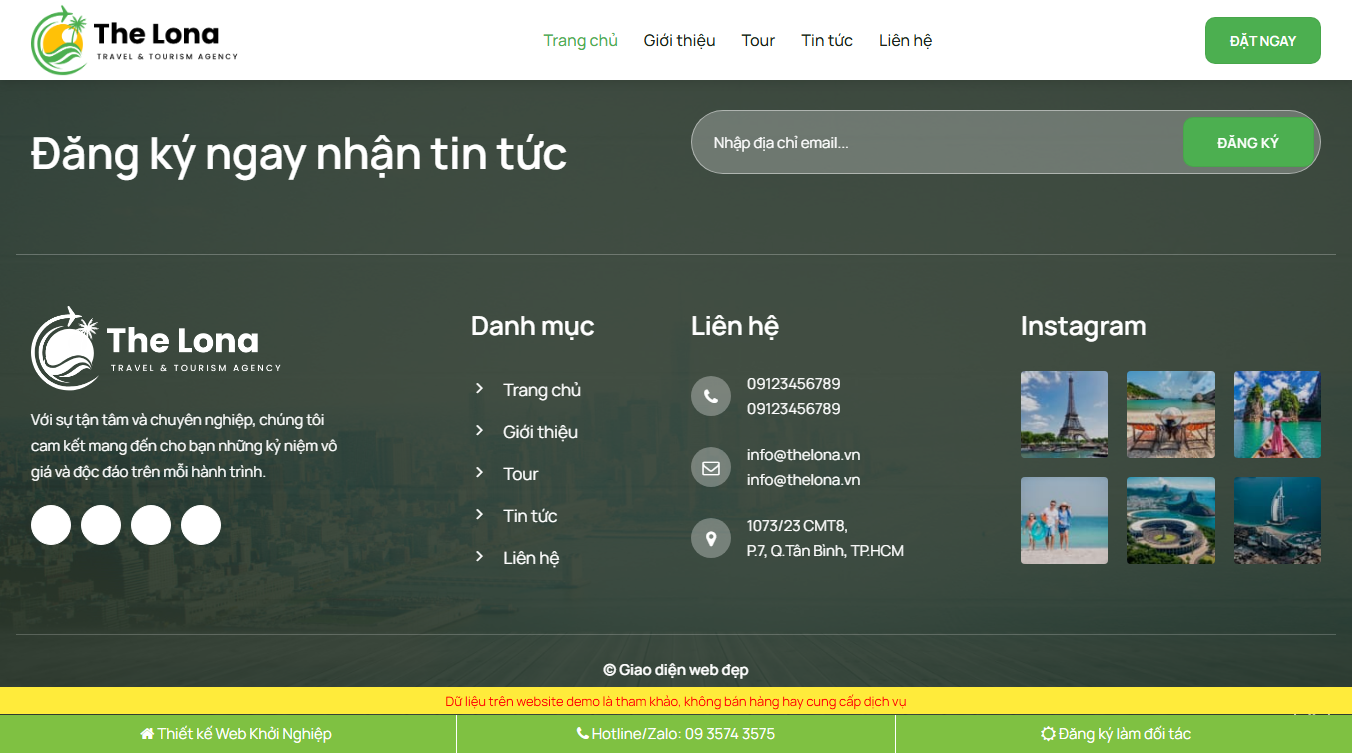Open the Burj Al Arab Instagram photo

[x=1277, y=520]
